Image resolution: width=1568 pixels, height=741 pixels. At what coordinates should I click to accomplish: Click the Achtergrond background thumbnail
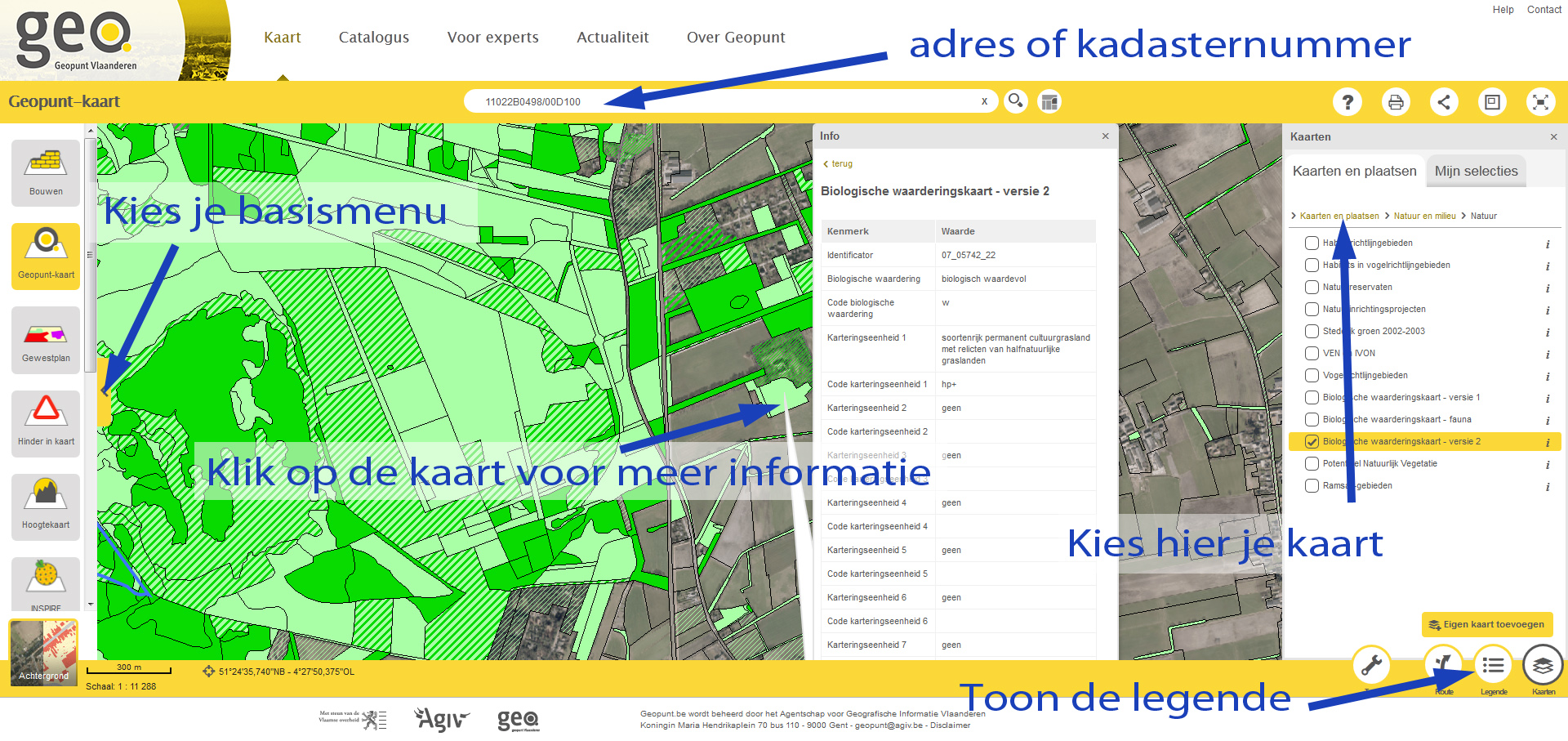tap(44, 652)
